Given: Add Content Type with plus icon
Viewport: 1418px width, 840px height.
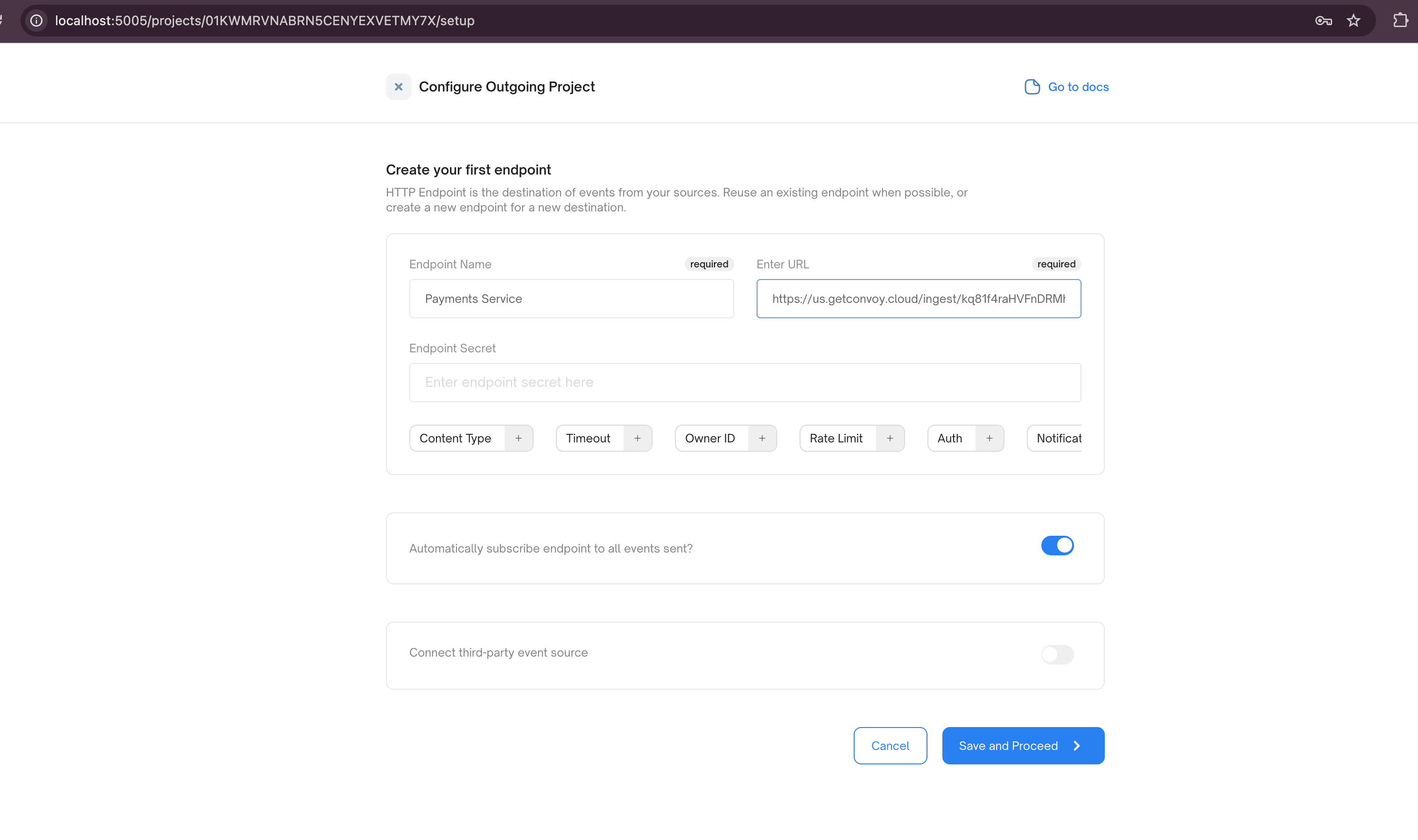Looking at the screenshot, I should [518, 438].
